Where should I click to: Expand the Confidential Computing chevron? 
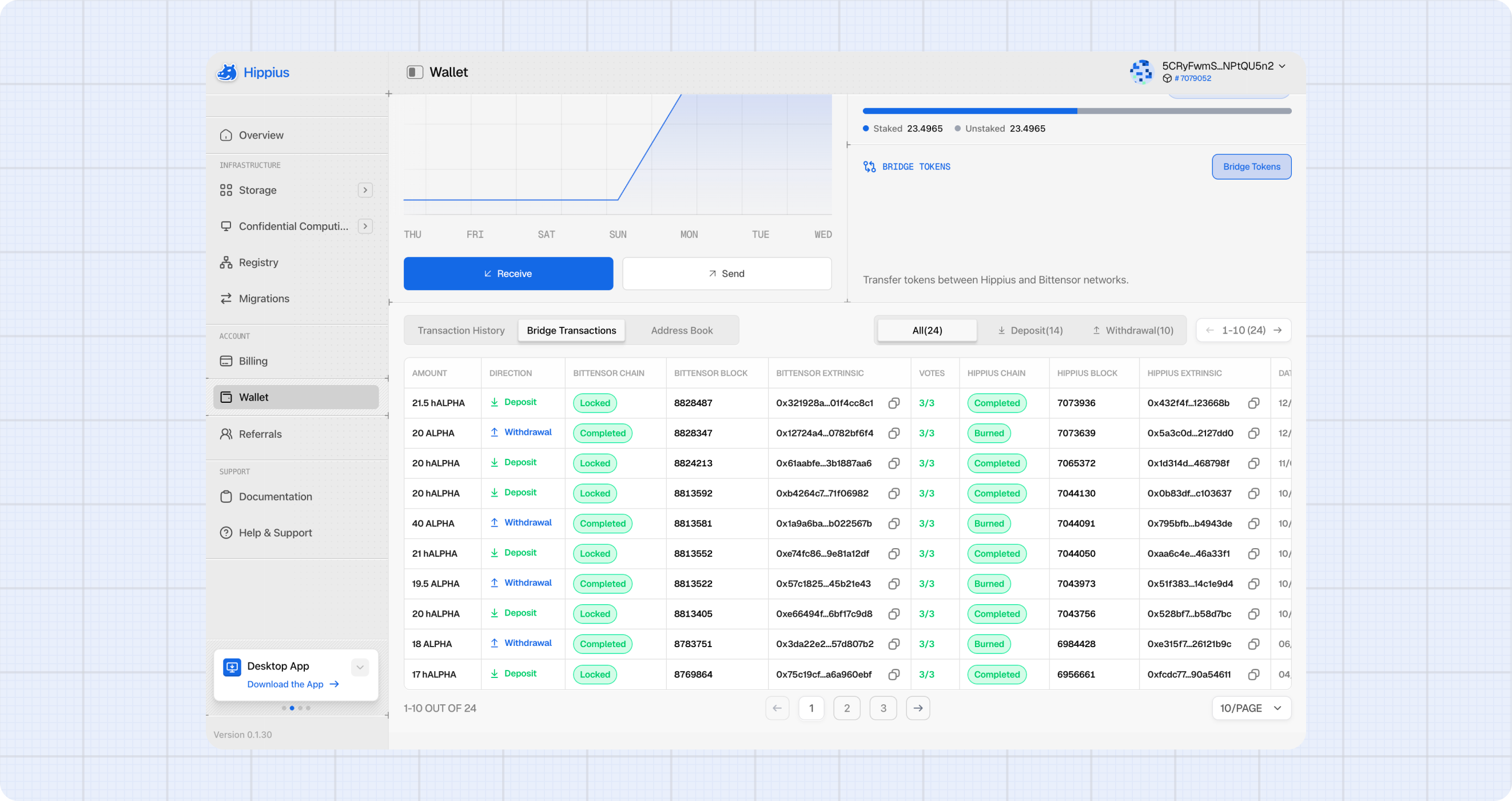(365, 226)
